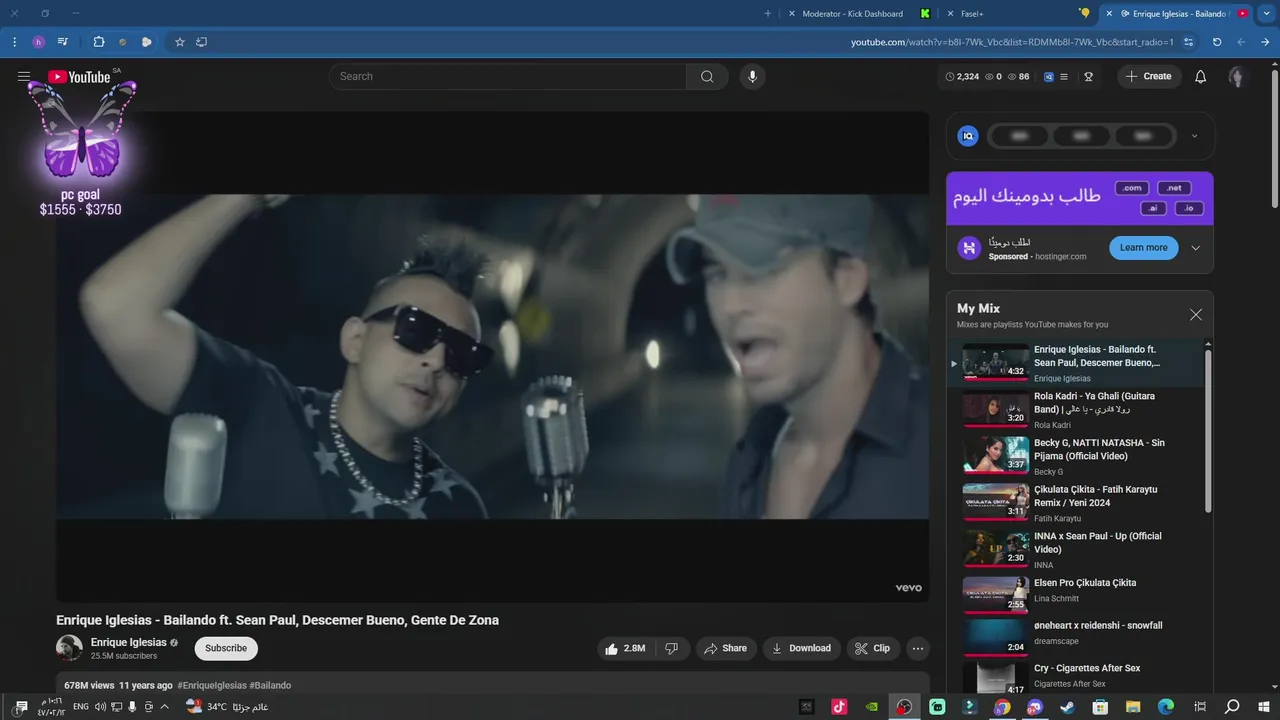This screenshot has width=1280, height=720.
Task: Like the video with 2.8M likes
Action: coord(625,648)
